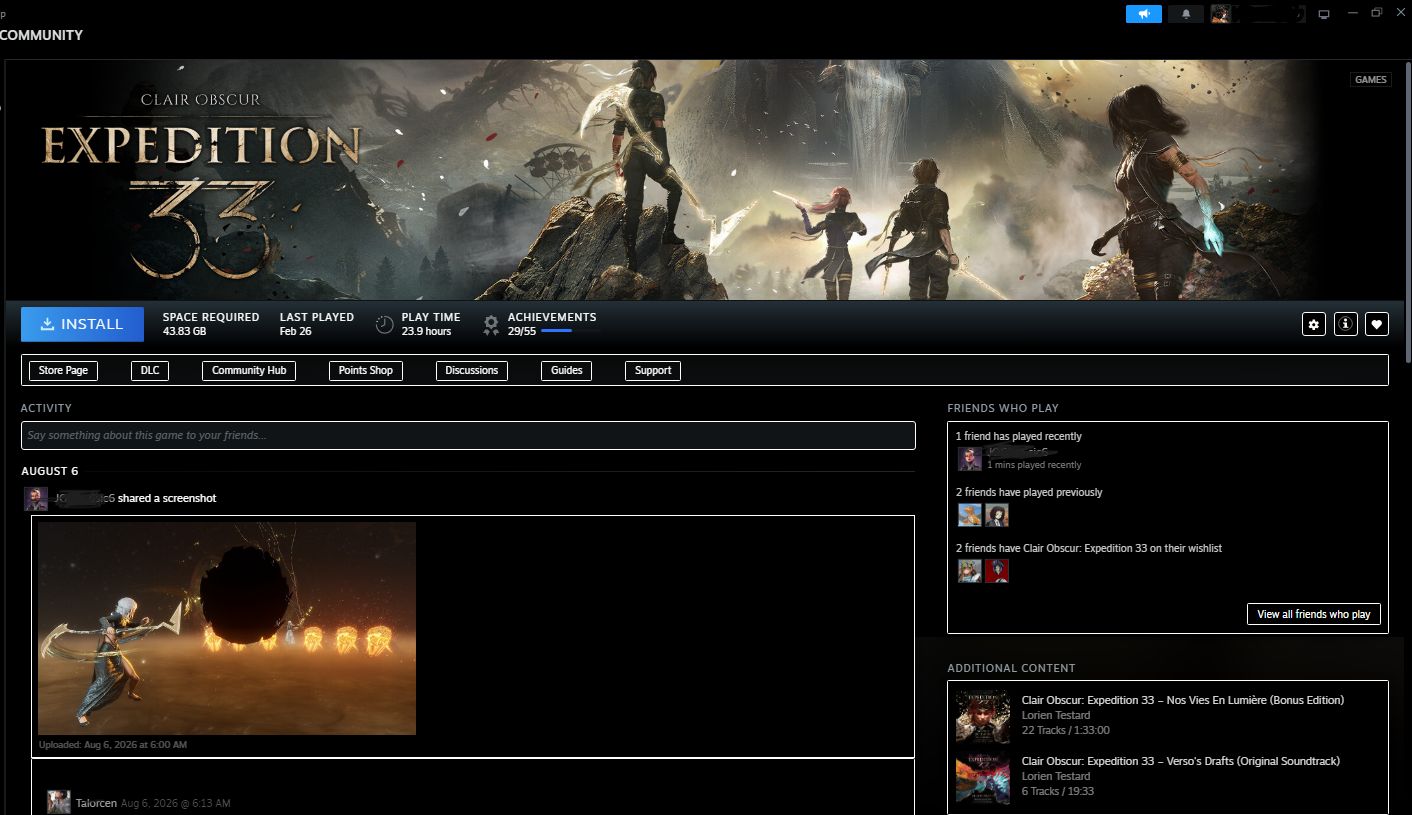
Task: Open Verso's Drafts soundtrack cover
Action: pos(983,778)
